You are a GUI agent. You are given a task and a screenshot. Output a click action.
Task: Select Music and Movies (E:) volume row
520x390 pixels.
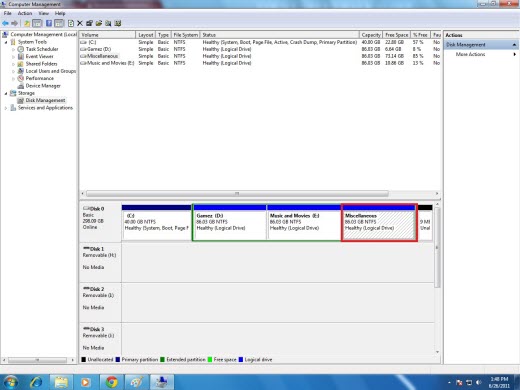coord(260,63)
